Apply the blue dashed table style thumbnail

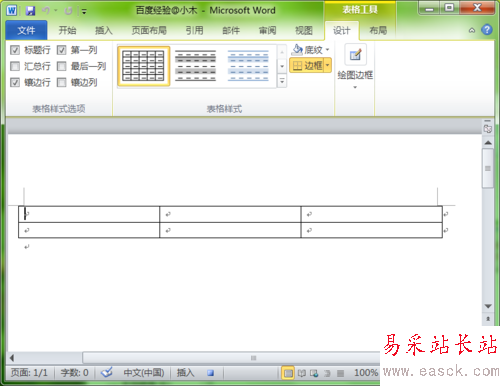coord(248,66)
